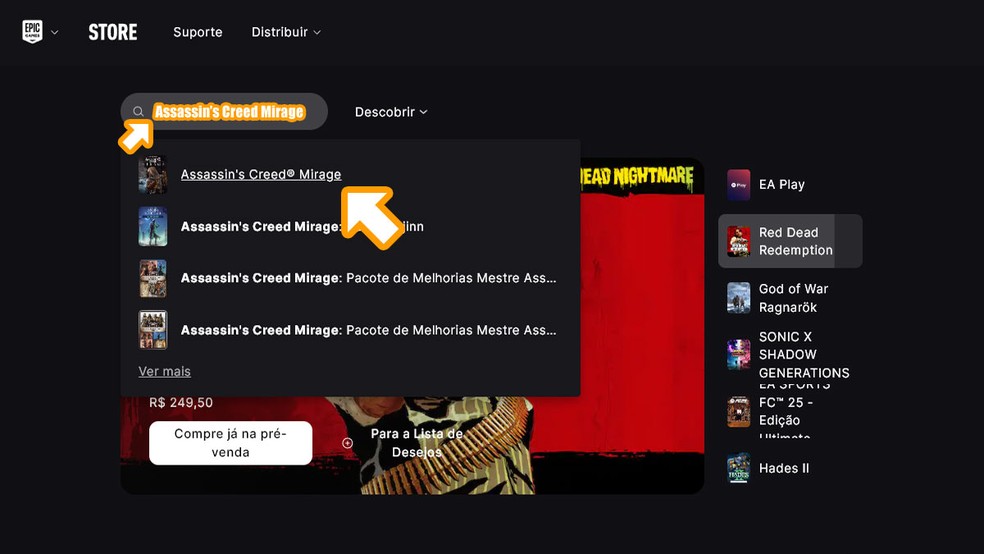Focus the search field containing Assassin's Creed Mirage
The height and width of the screenshot is (554, 984).
tap(224, 112)
